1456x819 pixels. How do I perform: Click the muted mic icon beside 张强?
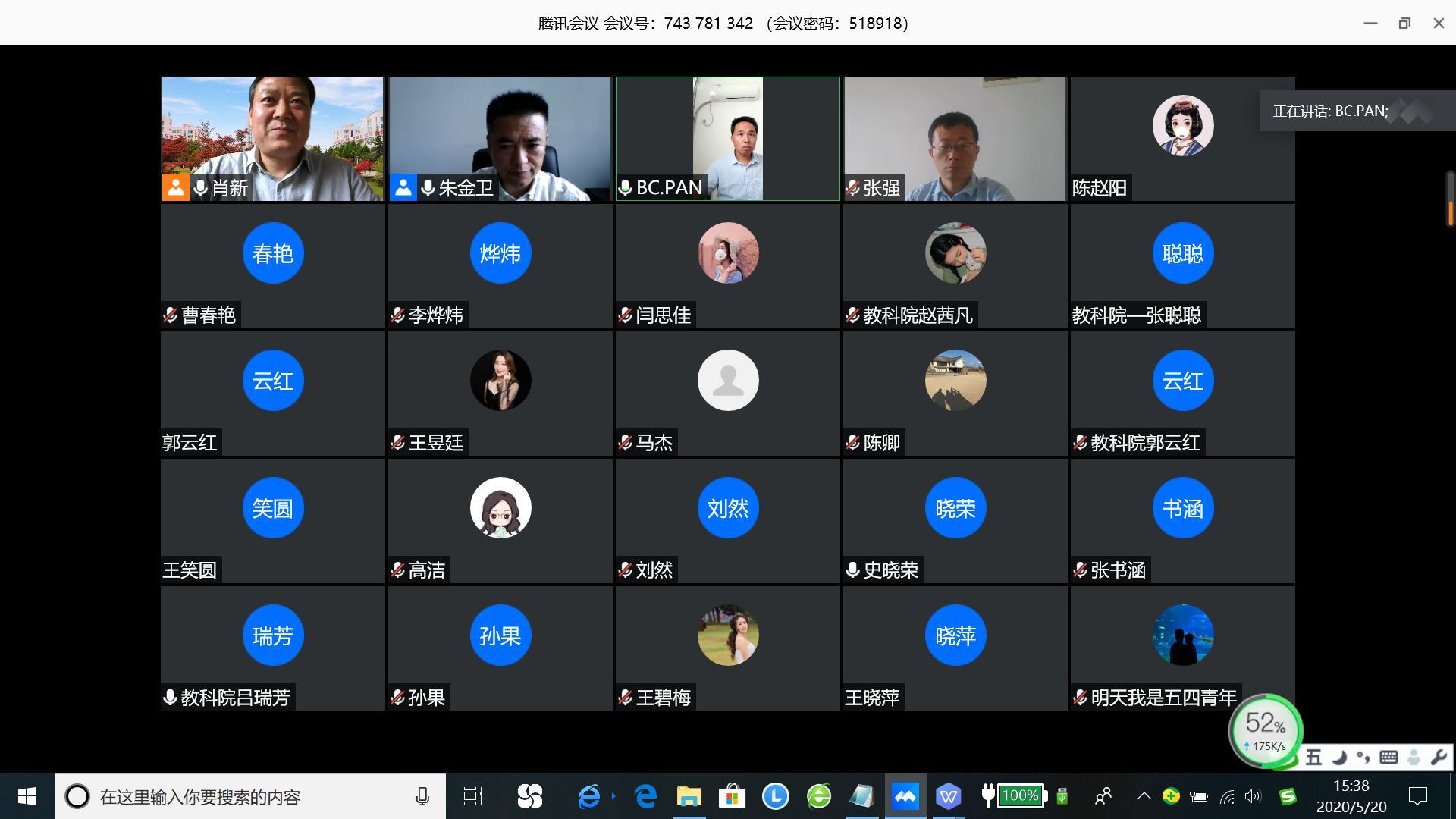point(853,187)
